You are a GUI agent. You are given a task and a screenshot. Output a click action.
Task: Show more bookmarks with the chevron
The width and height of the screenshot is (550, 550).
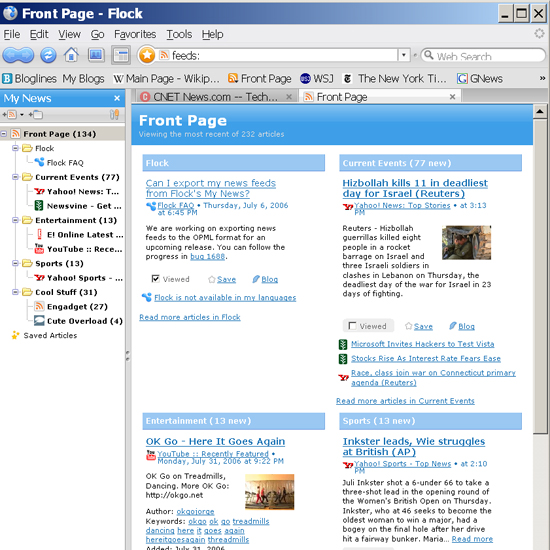pyautogui.click(x=542, y=78)
